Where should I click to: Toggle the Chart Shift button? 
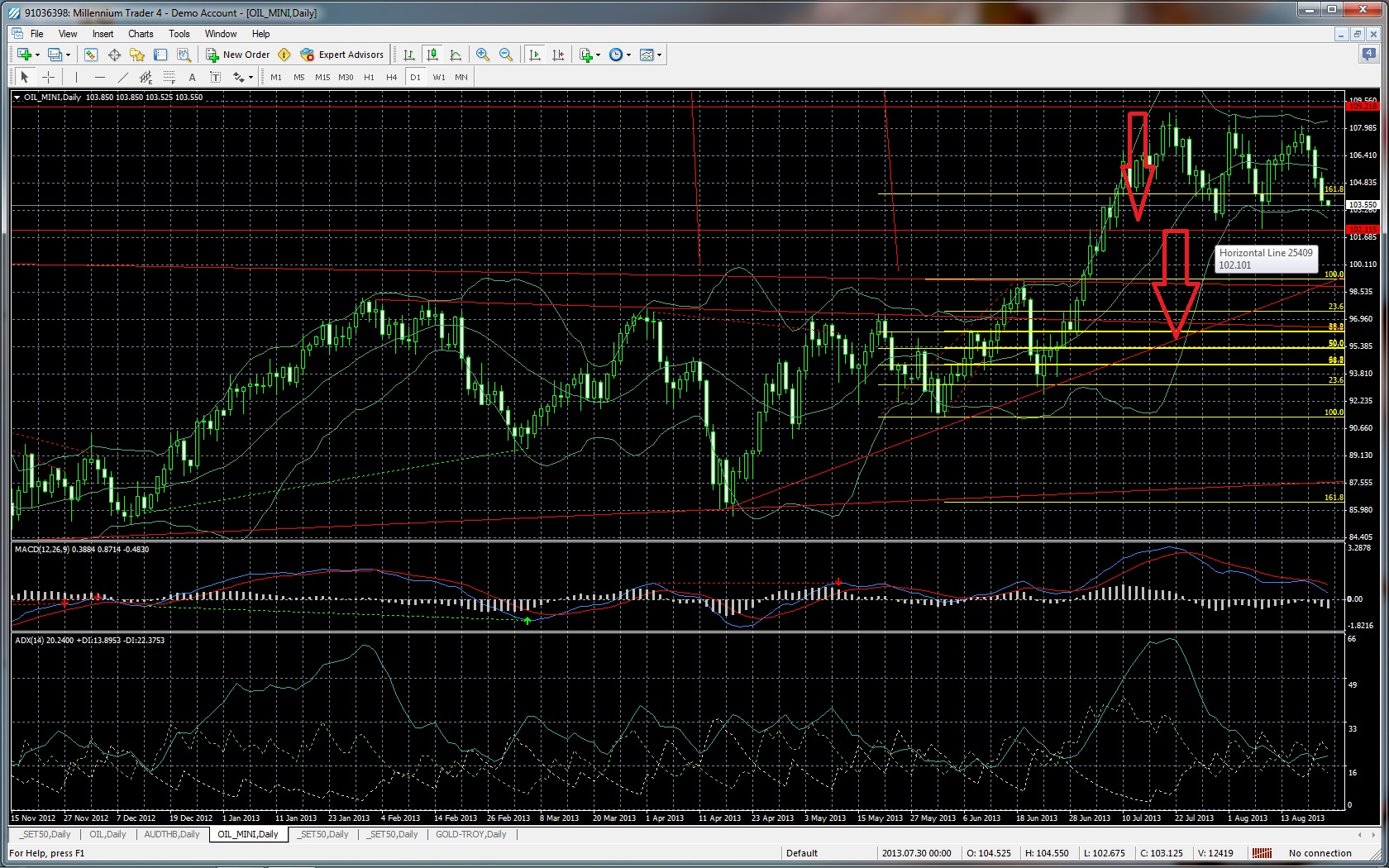pyautogui.click(x=558, y=55)
